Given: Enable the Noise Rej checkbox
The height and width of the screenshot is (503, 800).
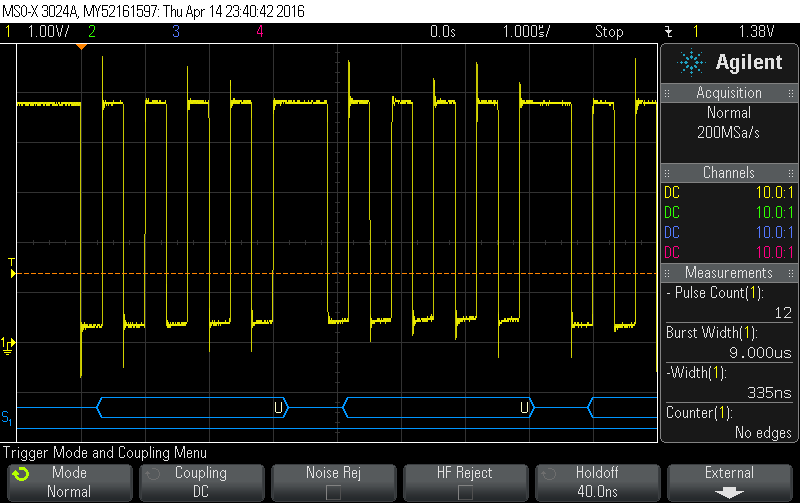Looking at the screenshot, I should point(333,492).
